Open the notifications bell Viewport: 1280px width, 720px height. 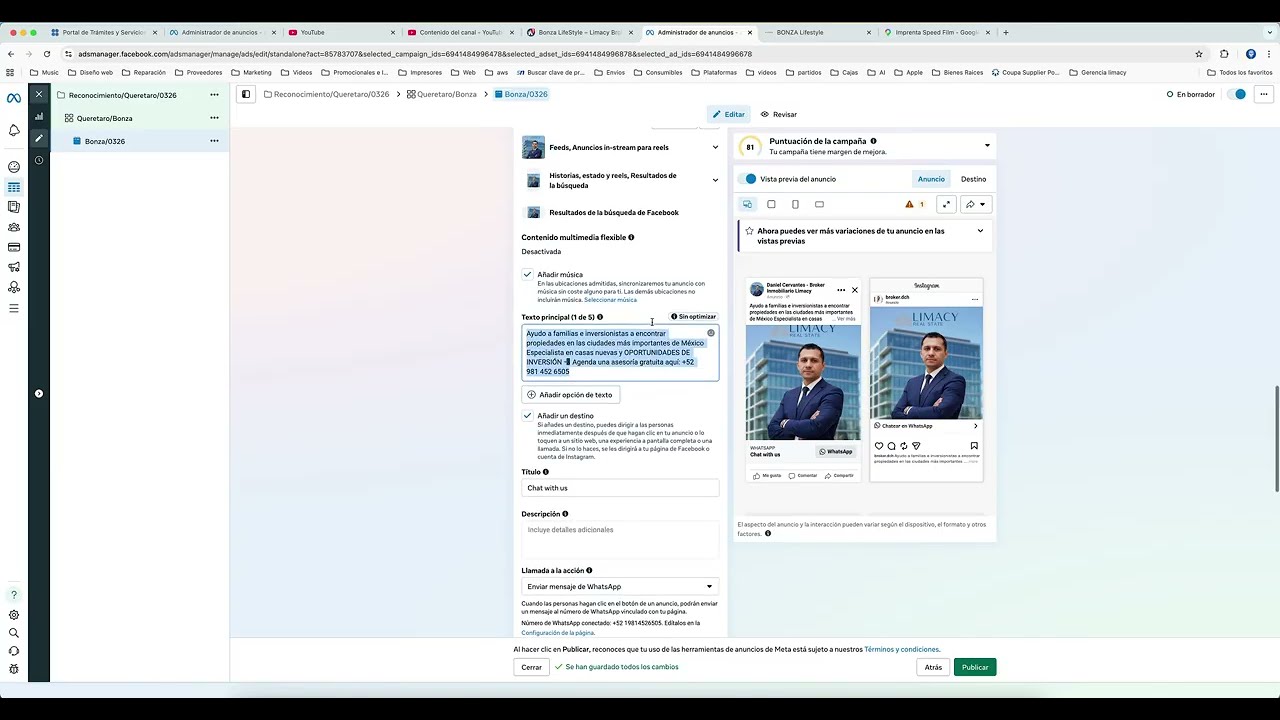[14, 131]
